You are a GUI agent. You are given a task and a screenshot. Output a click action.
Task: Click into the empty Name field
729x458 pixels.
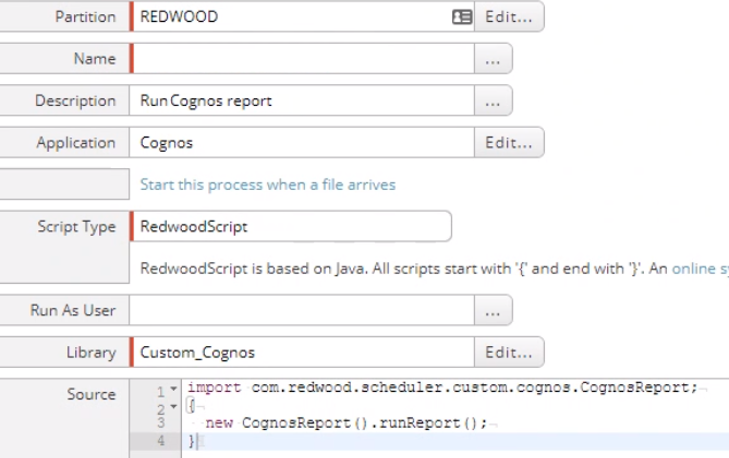pyautogui.click(x=303, y=59)
